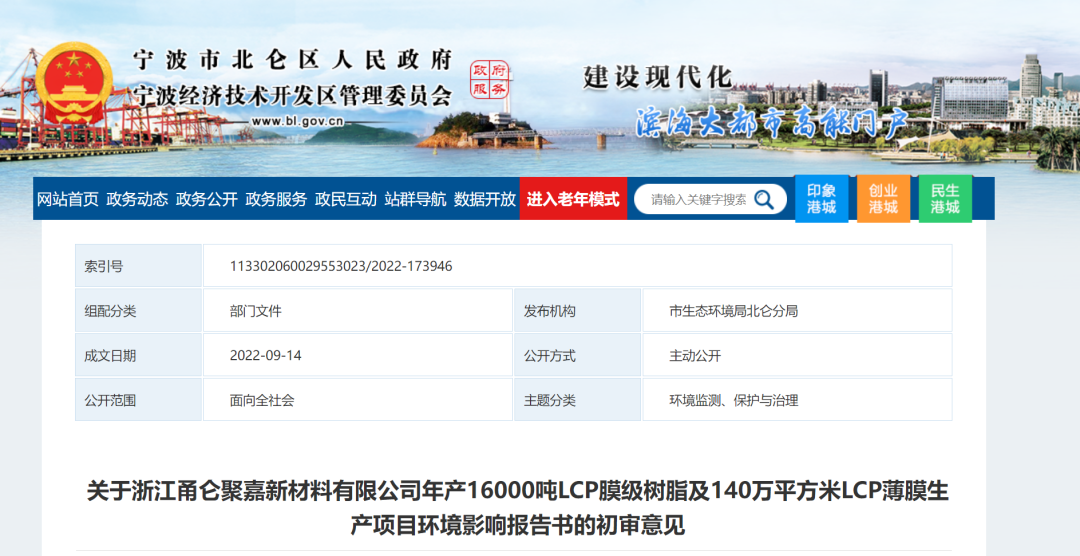The width and height of the screenshot is (1080, 556).
Task: Go to 政务服务 section
Action: point(276,200)
